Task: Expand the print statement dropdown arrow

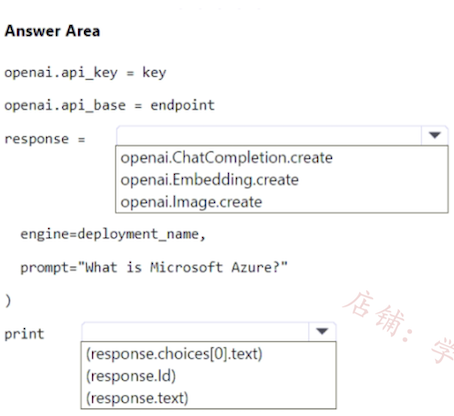Action: click(x=322, y=331)
